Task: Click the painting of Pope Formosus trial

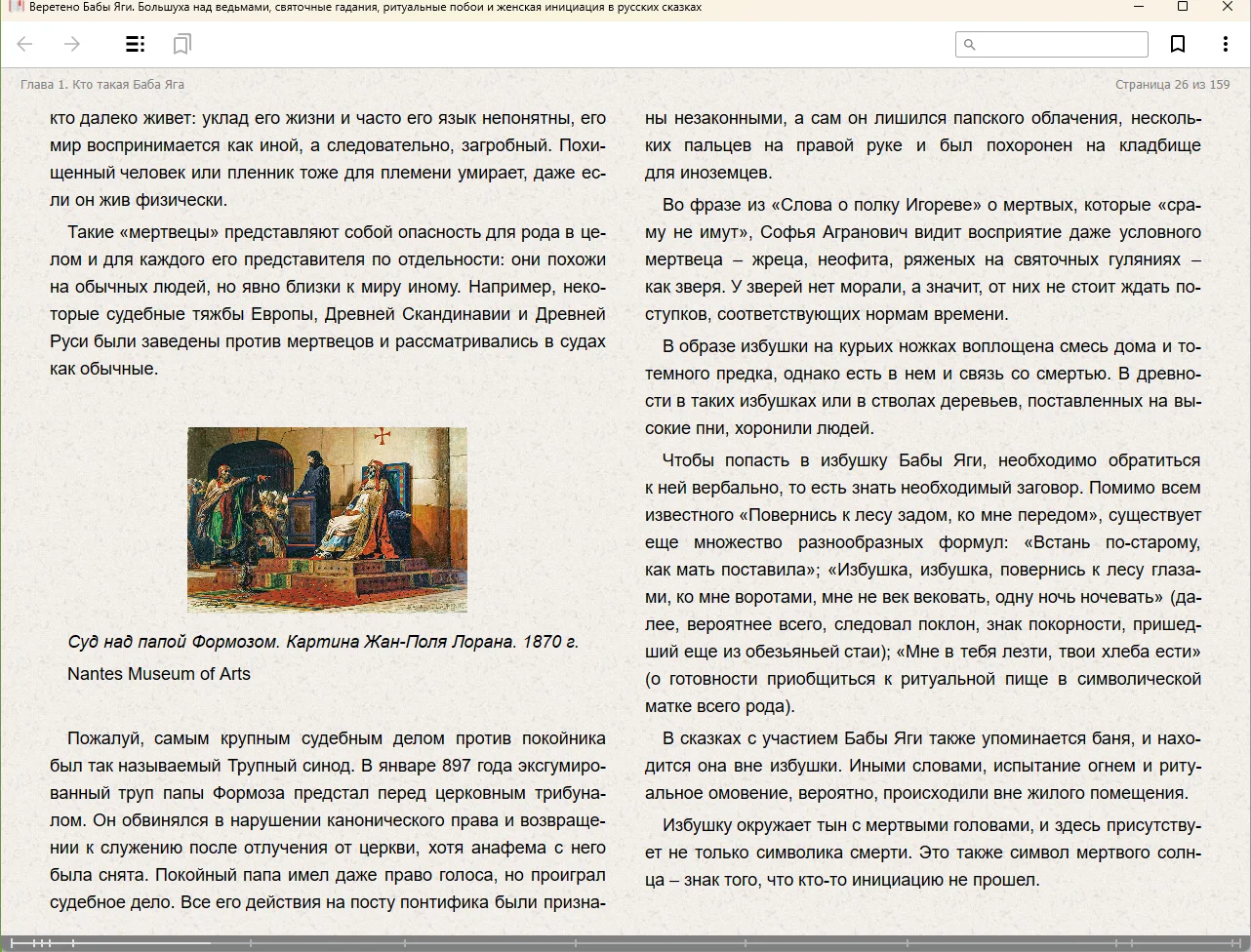Action: click(x=327, y=519)
